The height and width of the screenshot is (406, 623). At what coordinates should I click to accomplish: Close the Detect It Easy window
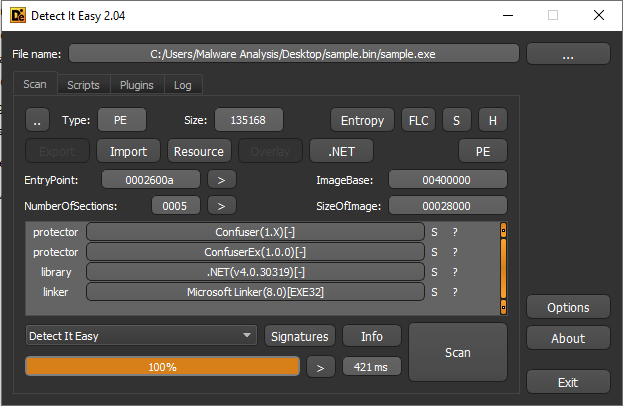pos(599,15)
